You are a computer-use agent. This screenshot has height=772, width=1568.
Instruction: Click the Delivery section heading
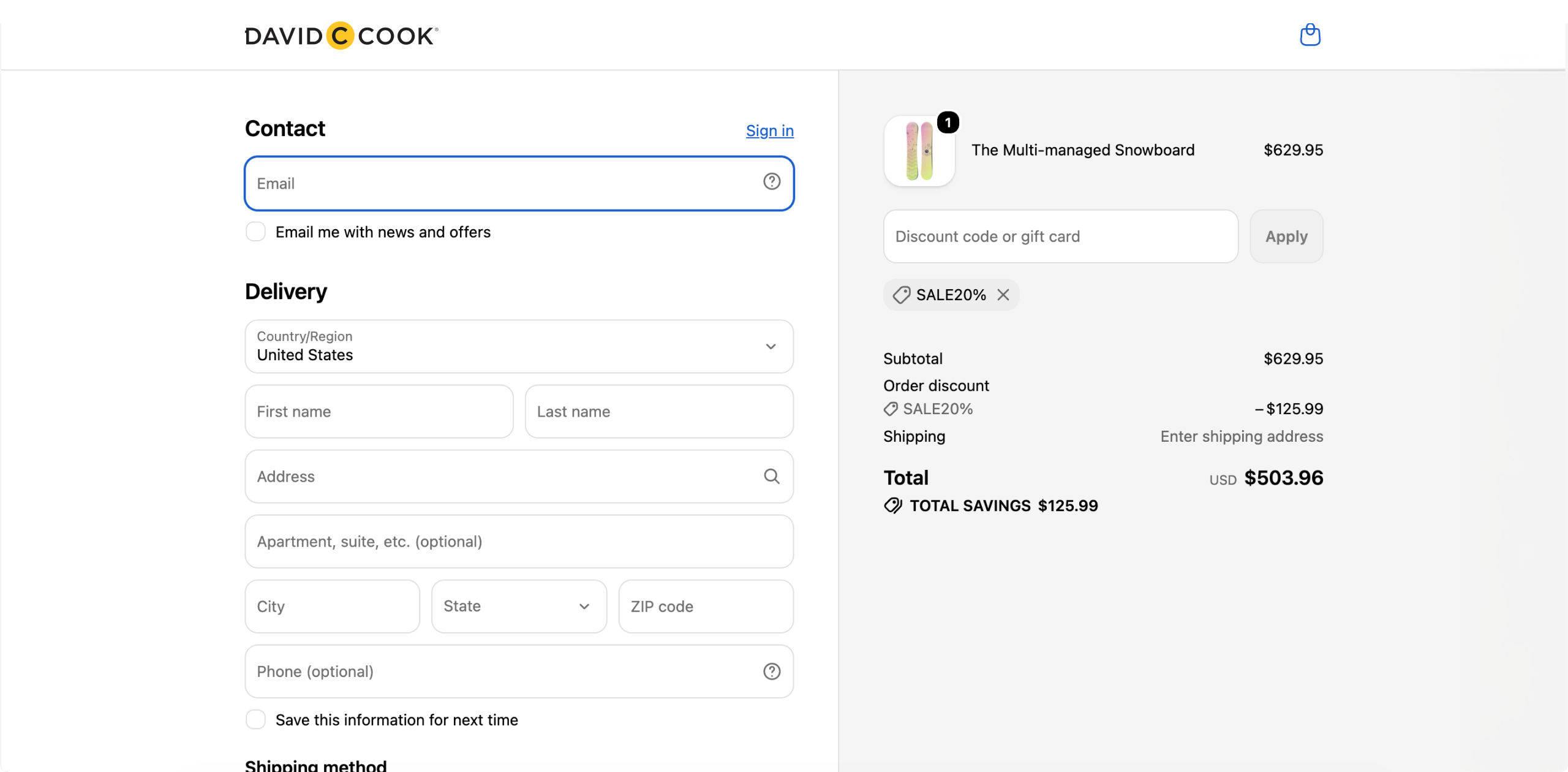coord(286,292)
